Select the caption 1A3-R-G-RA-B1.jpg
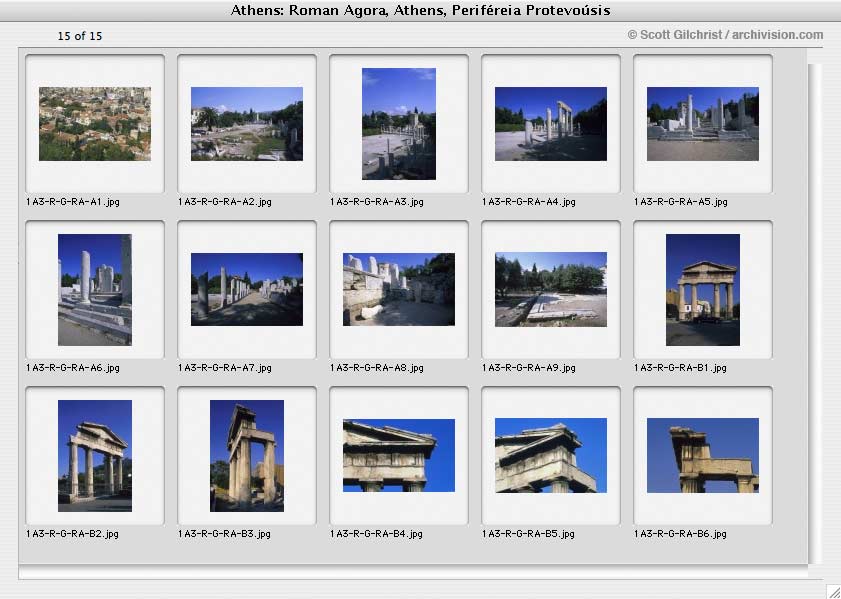Image resolution: width=841 pixels, height=599 pixels. tap(680, 368)
